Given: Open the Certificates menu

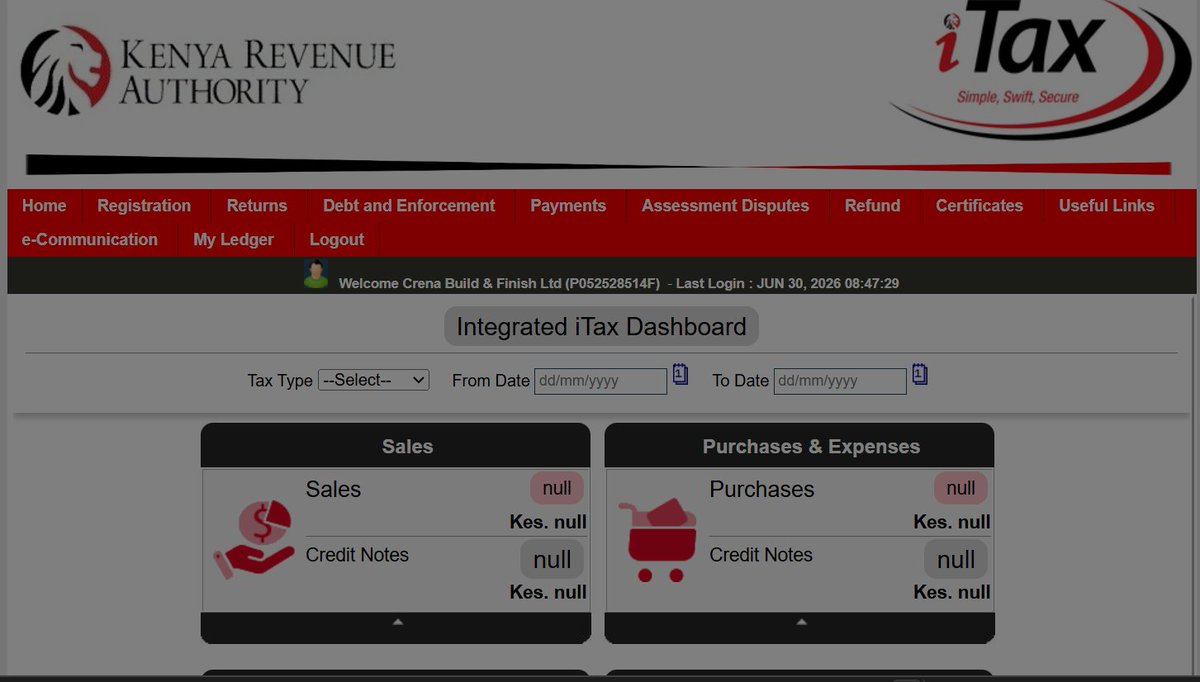Looking at the screenshot, I should [x=979, y=206].
